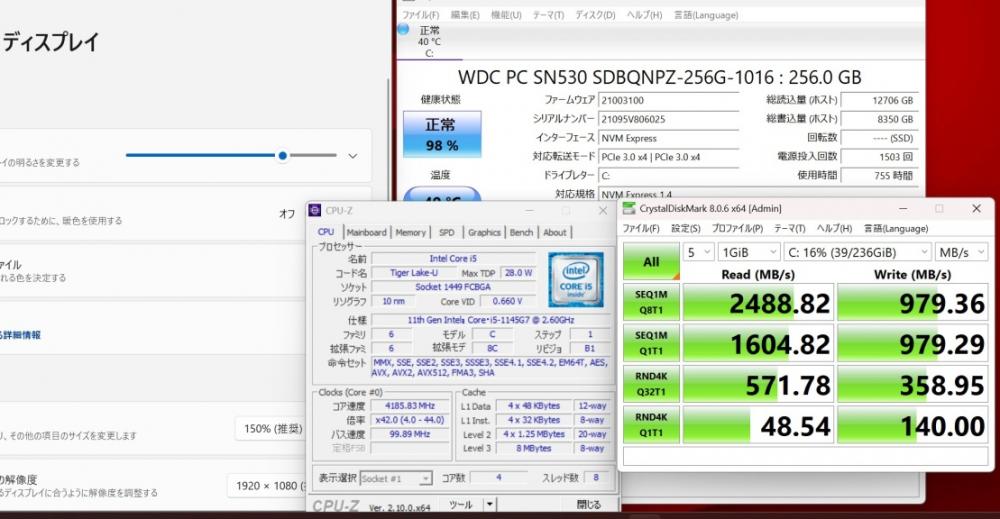This screenshot has width=1000, height=519.
Task: Click the 閉じる button in CPU-Z
Action: [588, 504]
